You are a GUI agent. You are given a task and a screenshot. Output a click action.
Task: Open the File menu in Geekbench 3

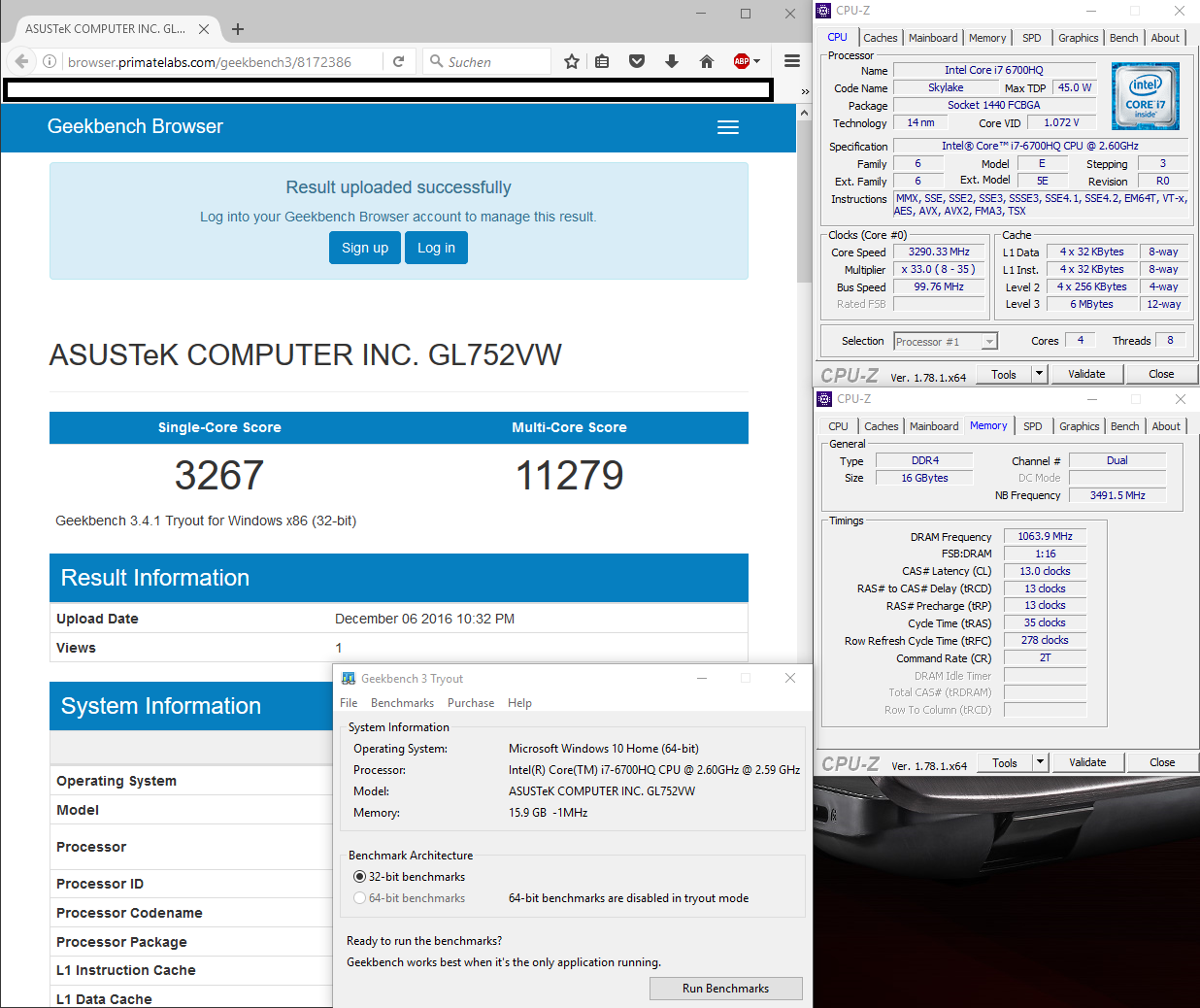[349, 703]
